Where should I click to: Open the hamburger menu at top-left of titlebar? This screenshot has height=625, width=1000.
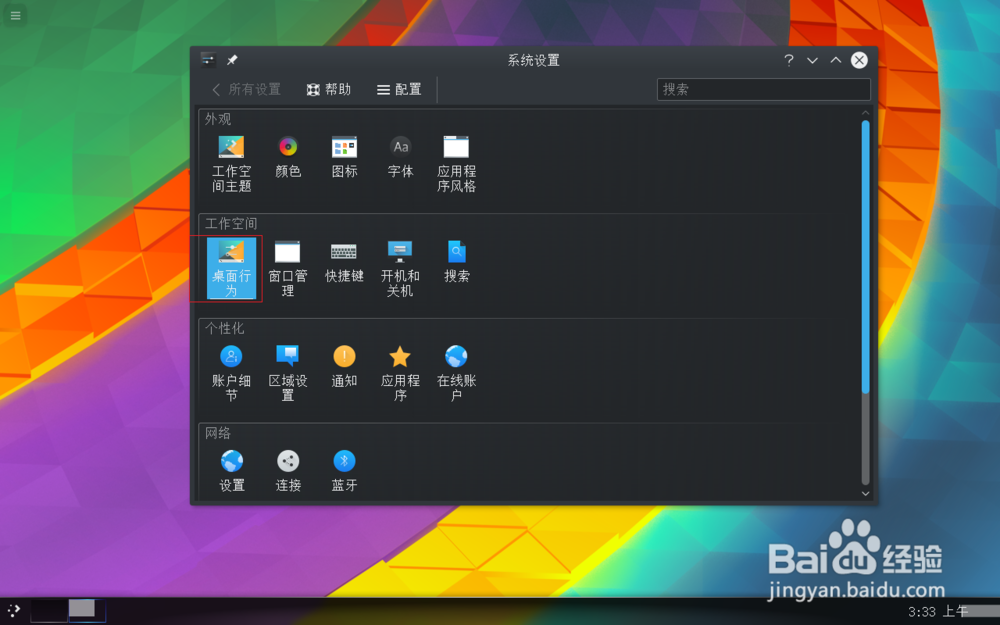(207, 60)
